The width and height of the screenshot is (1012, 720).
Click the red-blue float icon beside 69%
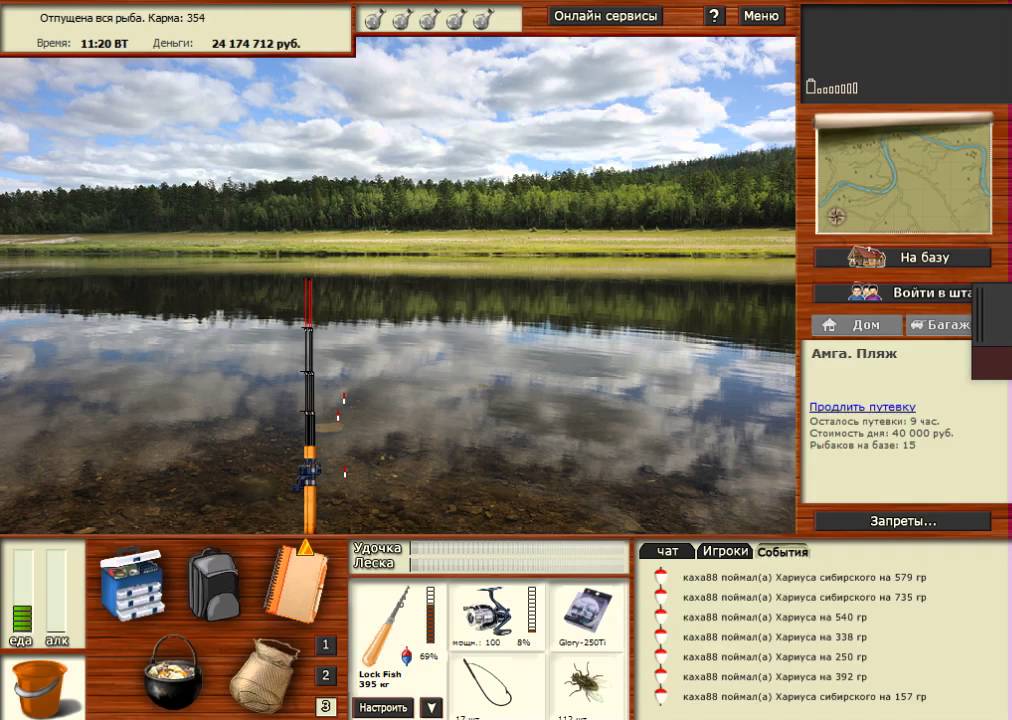click(407, 656)
